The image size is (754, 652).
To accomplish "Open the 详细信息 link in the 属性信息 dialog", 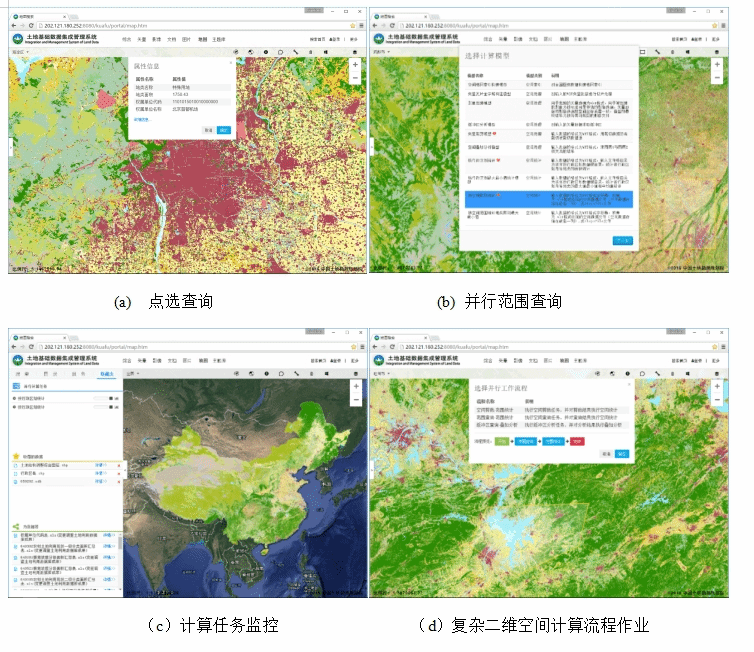I will click(141, 119).
